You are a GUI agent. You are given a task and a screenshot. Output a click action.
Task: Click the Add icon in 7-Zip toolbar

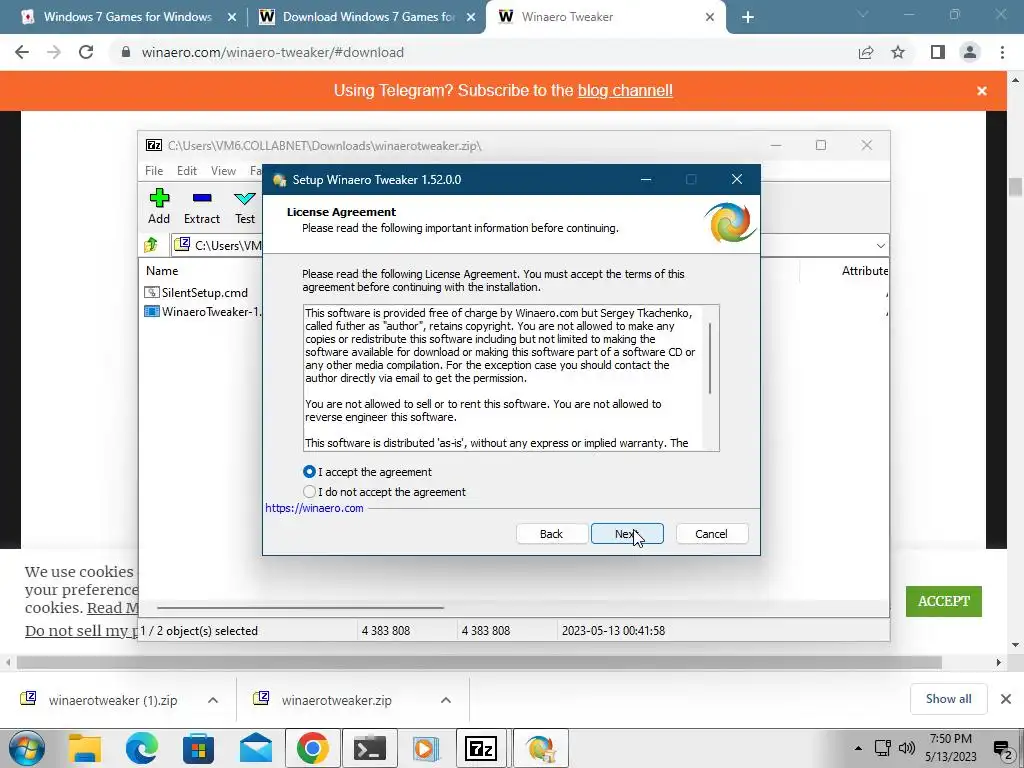[x=159, y=206]
